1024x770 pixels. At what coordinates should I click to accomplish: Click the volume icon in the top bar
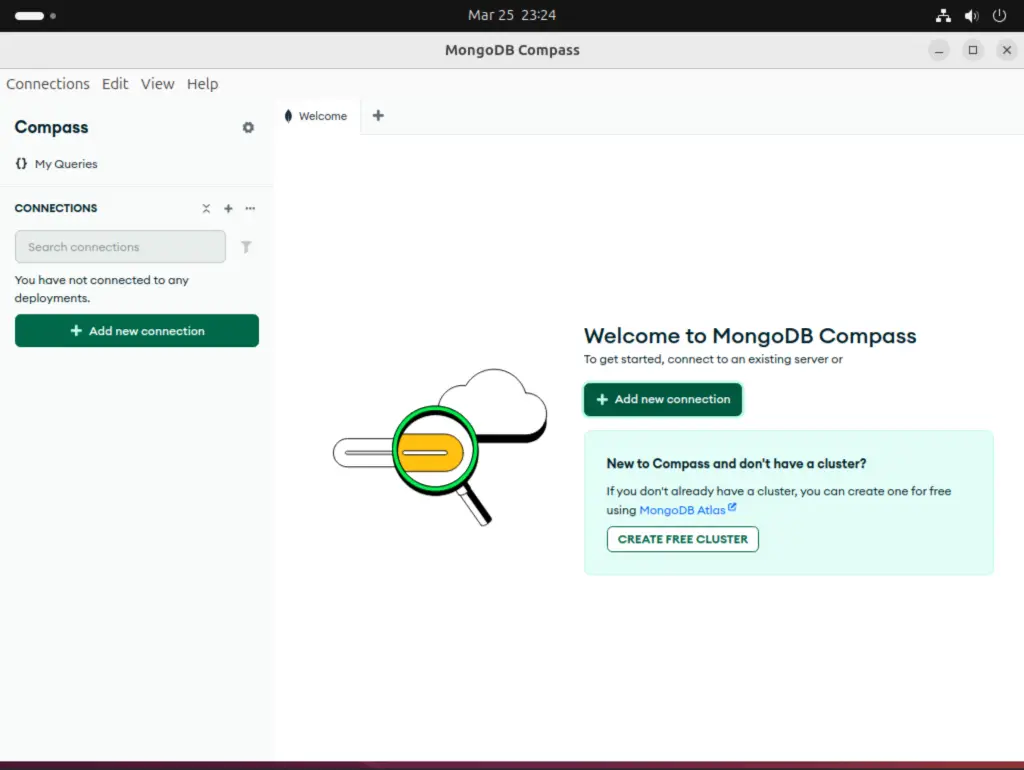click(x=971, y=15)
